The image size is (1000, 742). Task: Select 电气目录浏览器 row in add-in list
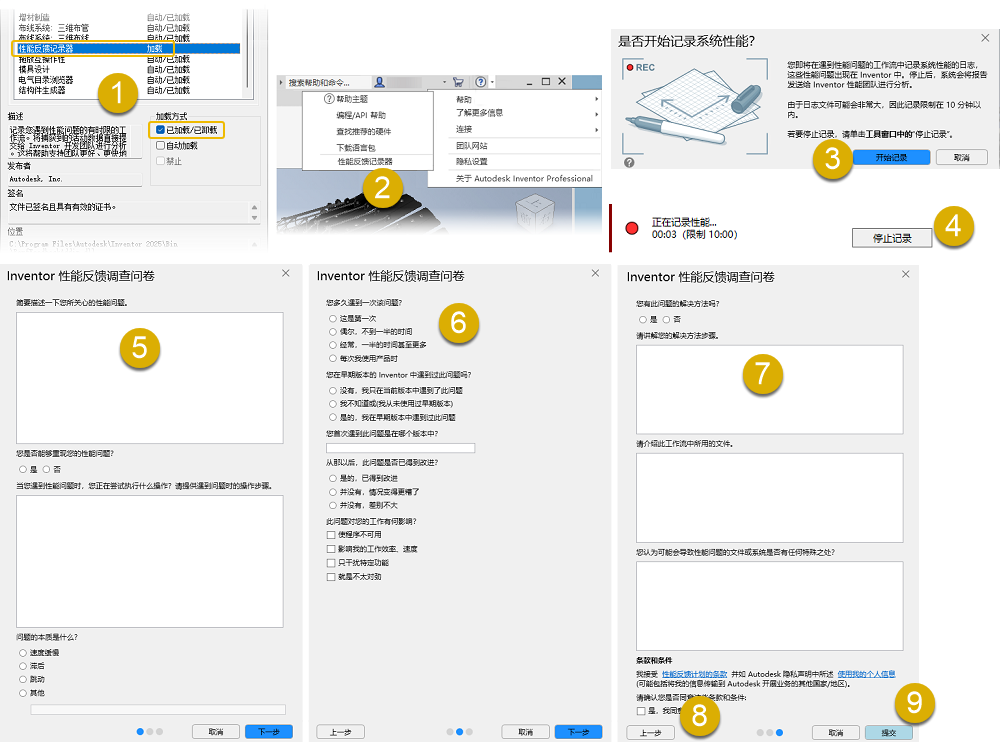127,80
